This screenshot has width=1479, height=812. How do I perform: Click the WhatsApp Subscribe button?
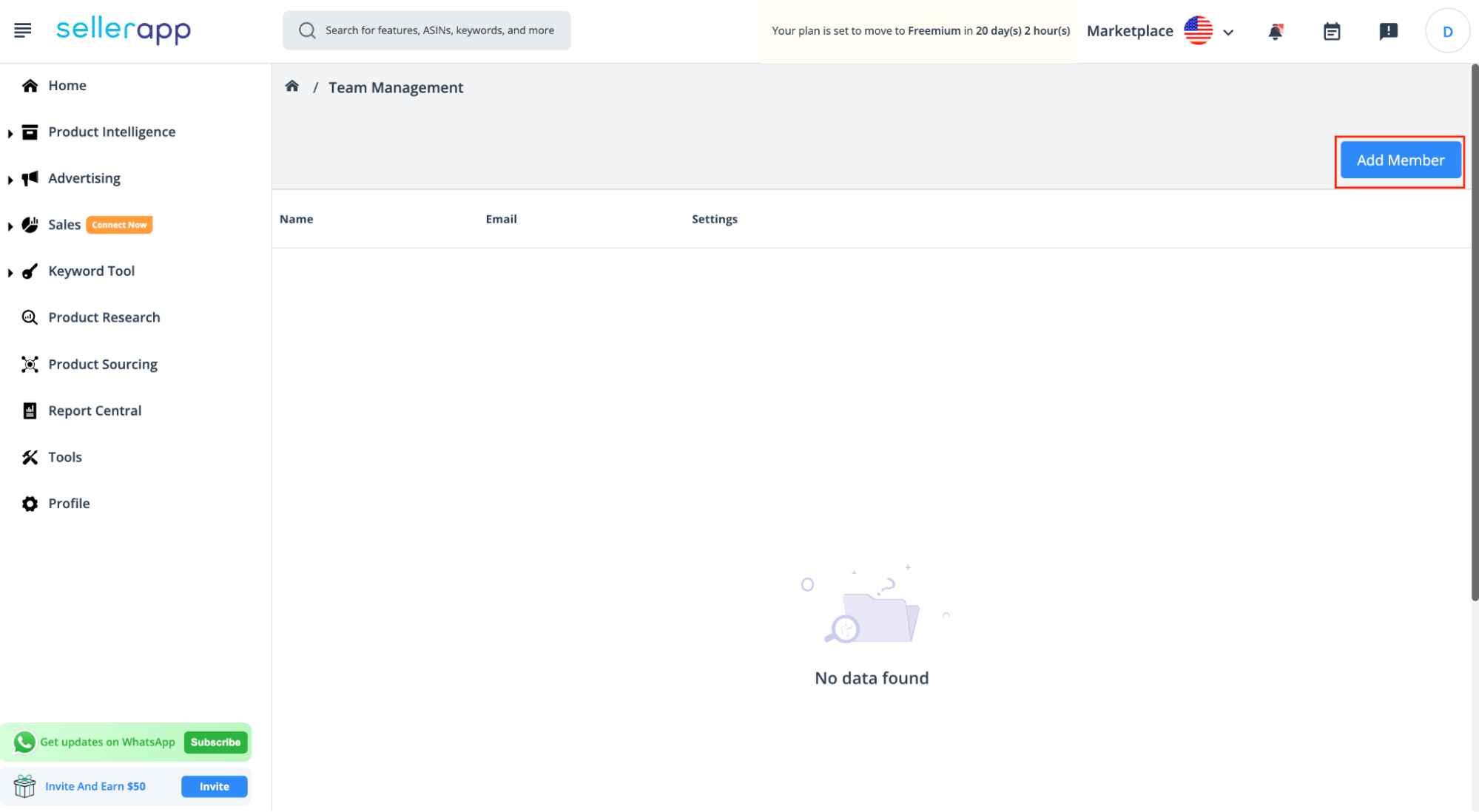pos(215,742)
